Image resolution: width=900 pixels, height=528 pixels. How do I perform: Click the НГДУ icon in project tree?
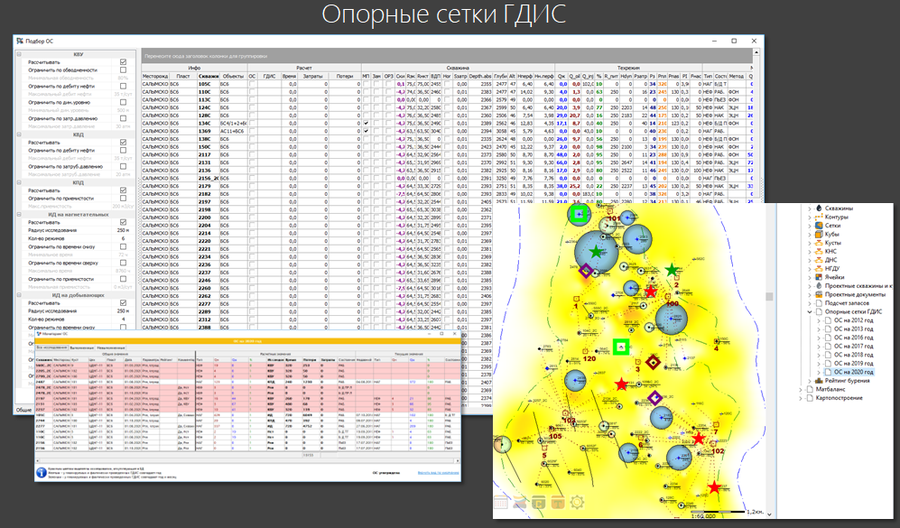[x=818, y=269]
